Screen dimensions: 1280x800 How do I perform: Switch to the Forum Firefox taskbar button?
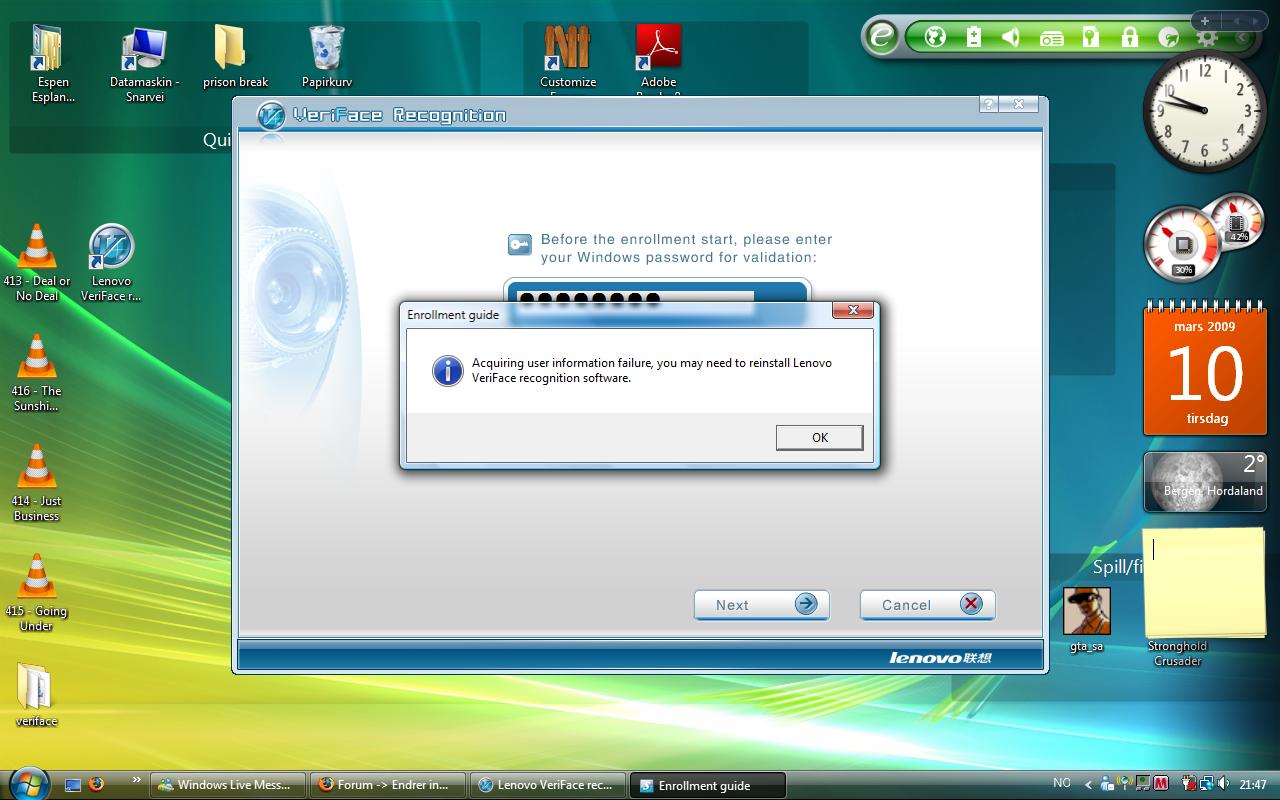coord(388,785)
